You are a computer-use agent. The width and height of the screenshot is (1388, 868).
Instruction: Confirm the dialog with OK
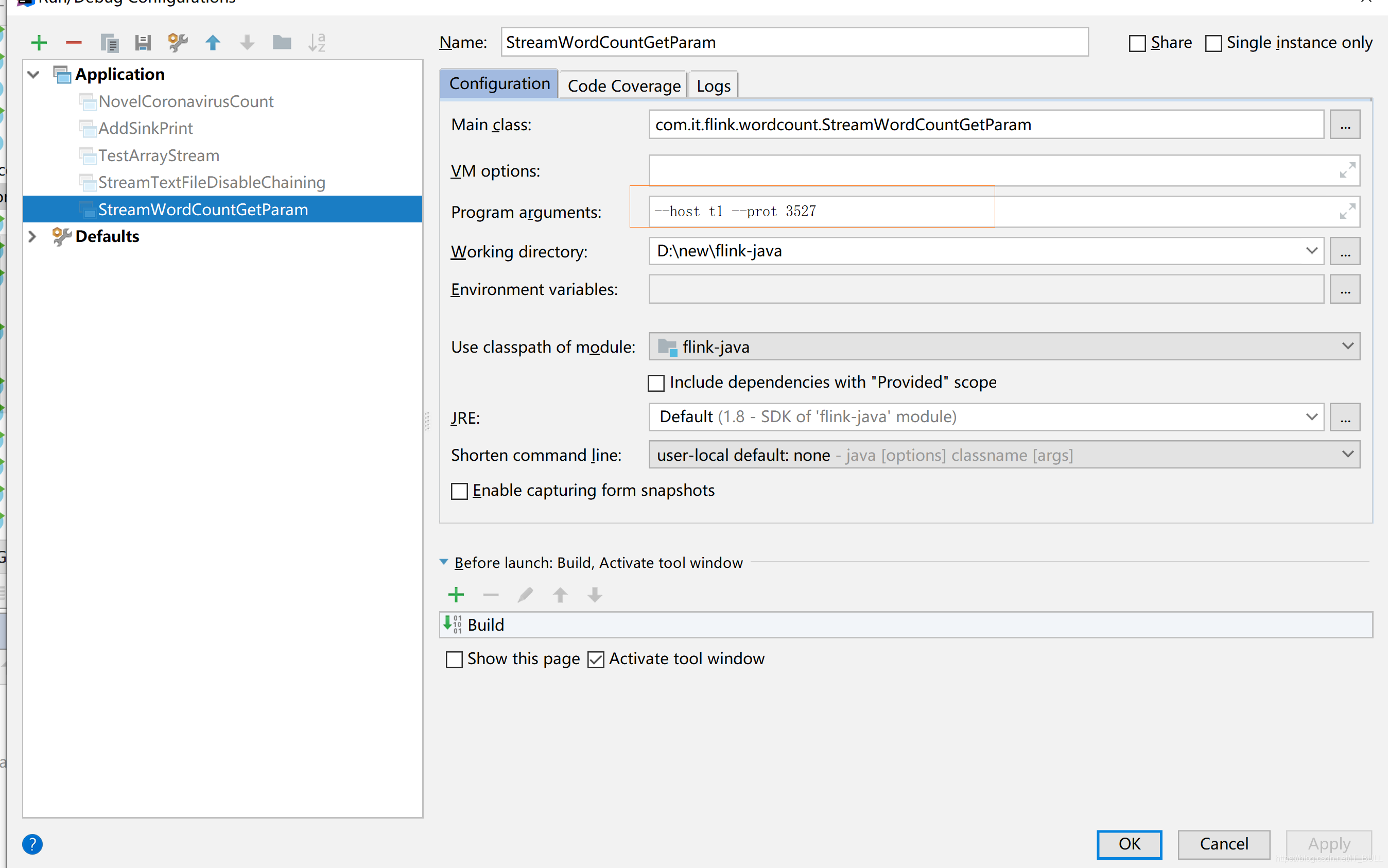1129,844
